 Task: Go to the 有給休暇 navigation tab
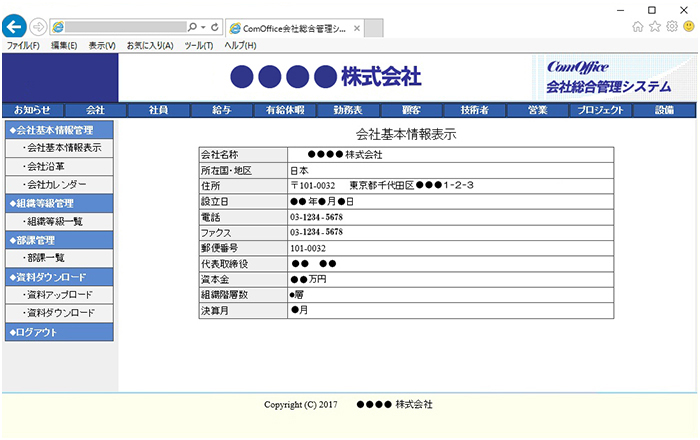tap(285, 110)
